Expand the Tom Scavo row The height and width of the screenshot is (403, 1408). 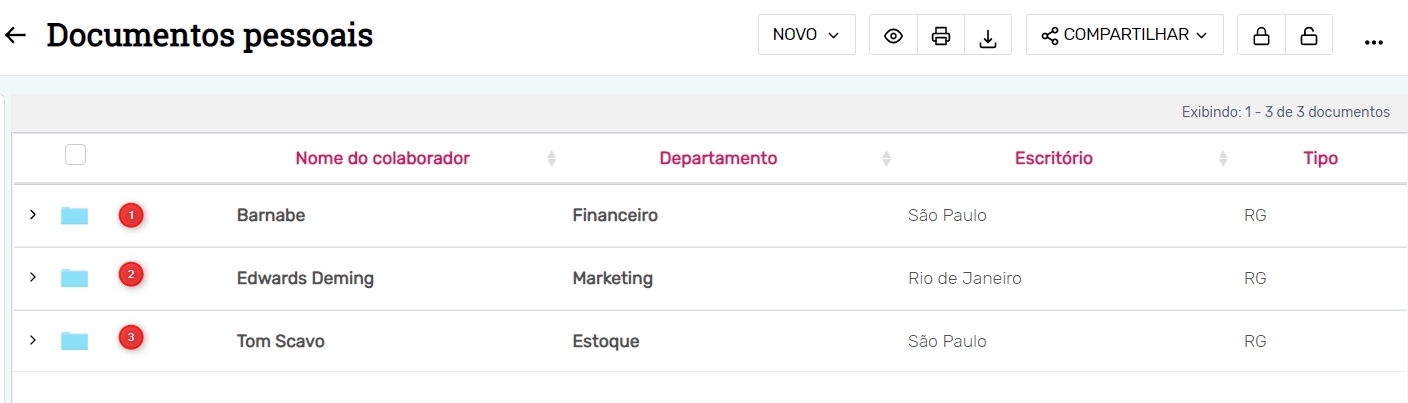32,340
